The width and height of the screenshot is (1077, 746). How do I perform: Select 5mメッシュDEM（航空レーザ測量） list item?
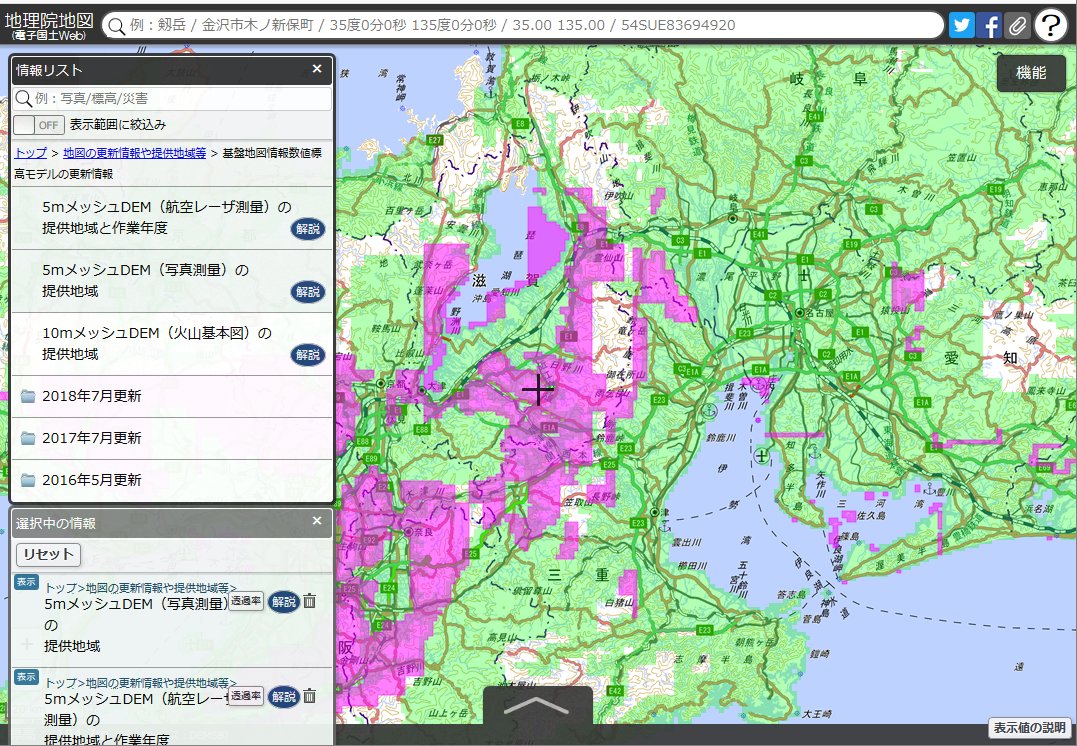click(172, 218)
